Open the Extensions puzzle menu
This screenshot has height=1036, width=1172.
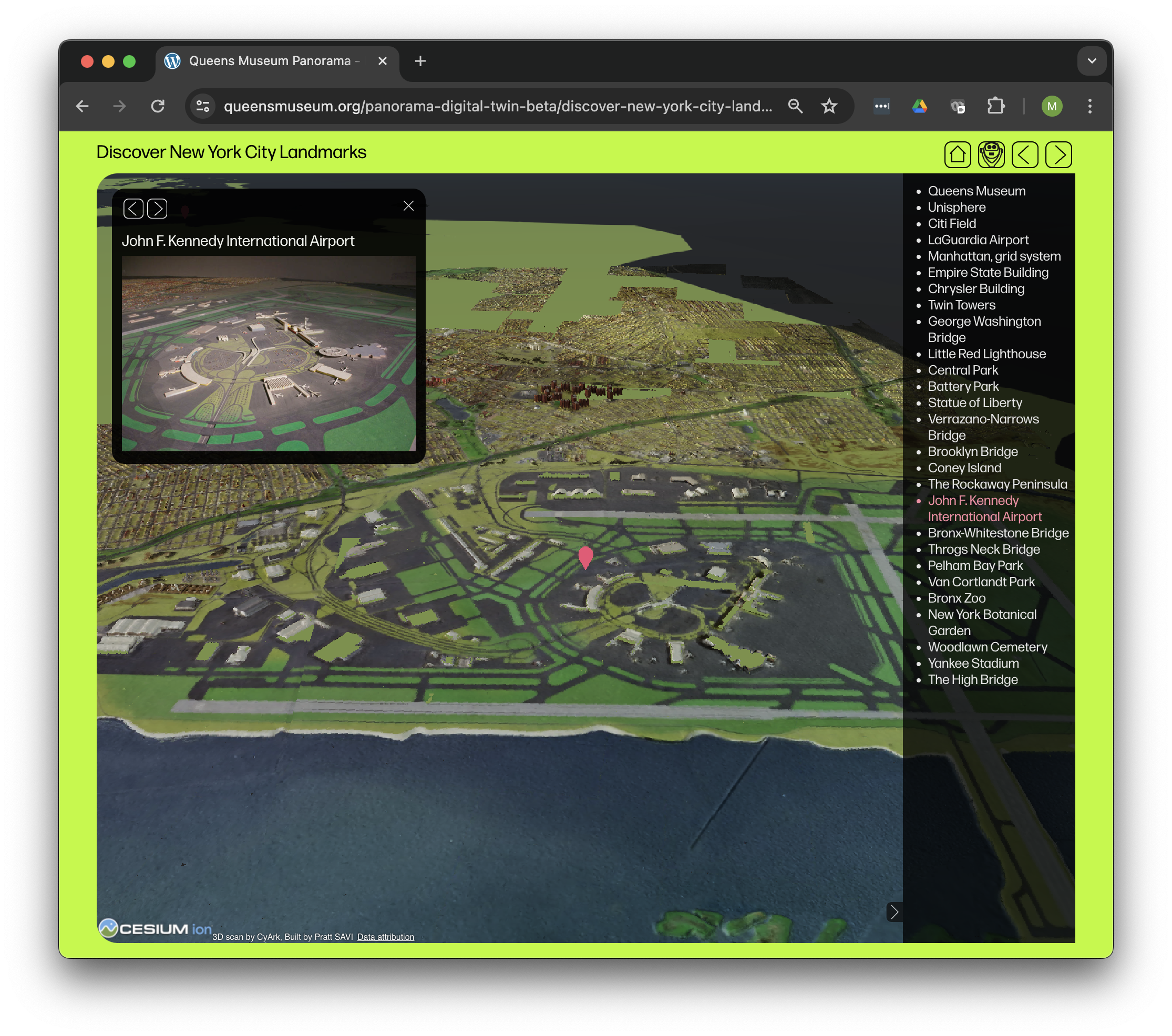coord(995,106)
